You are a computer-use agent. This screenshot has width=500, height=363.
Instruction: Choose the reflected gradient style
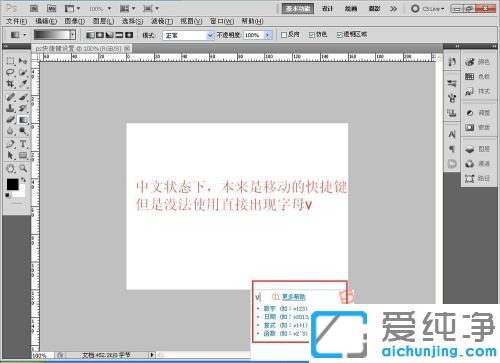[x=119, y=35]
